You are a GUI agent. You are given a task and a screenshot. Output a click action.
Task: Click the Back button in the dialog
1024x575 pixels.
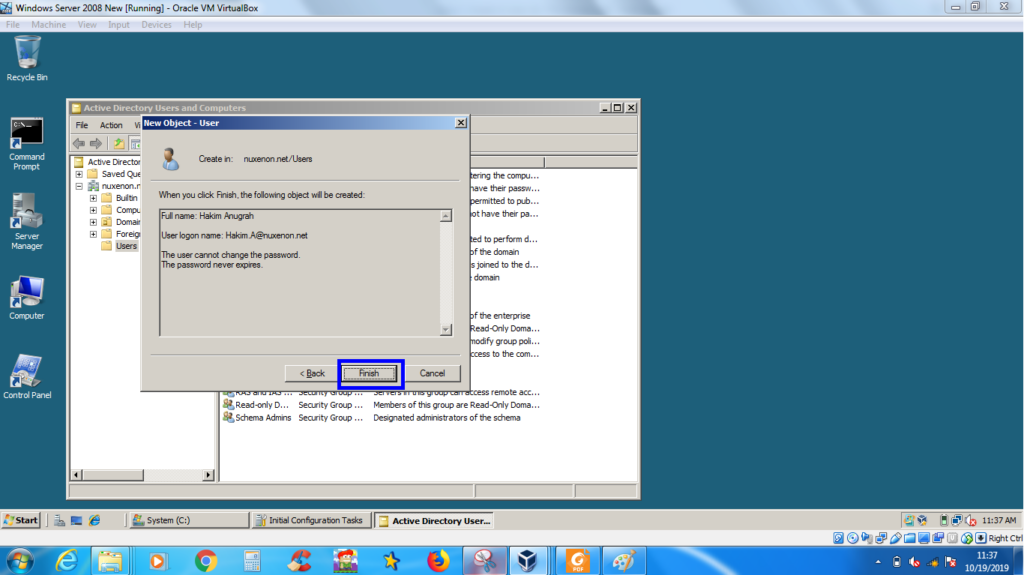312,373
